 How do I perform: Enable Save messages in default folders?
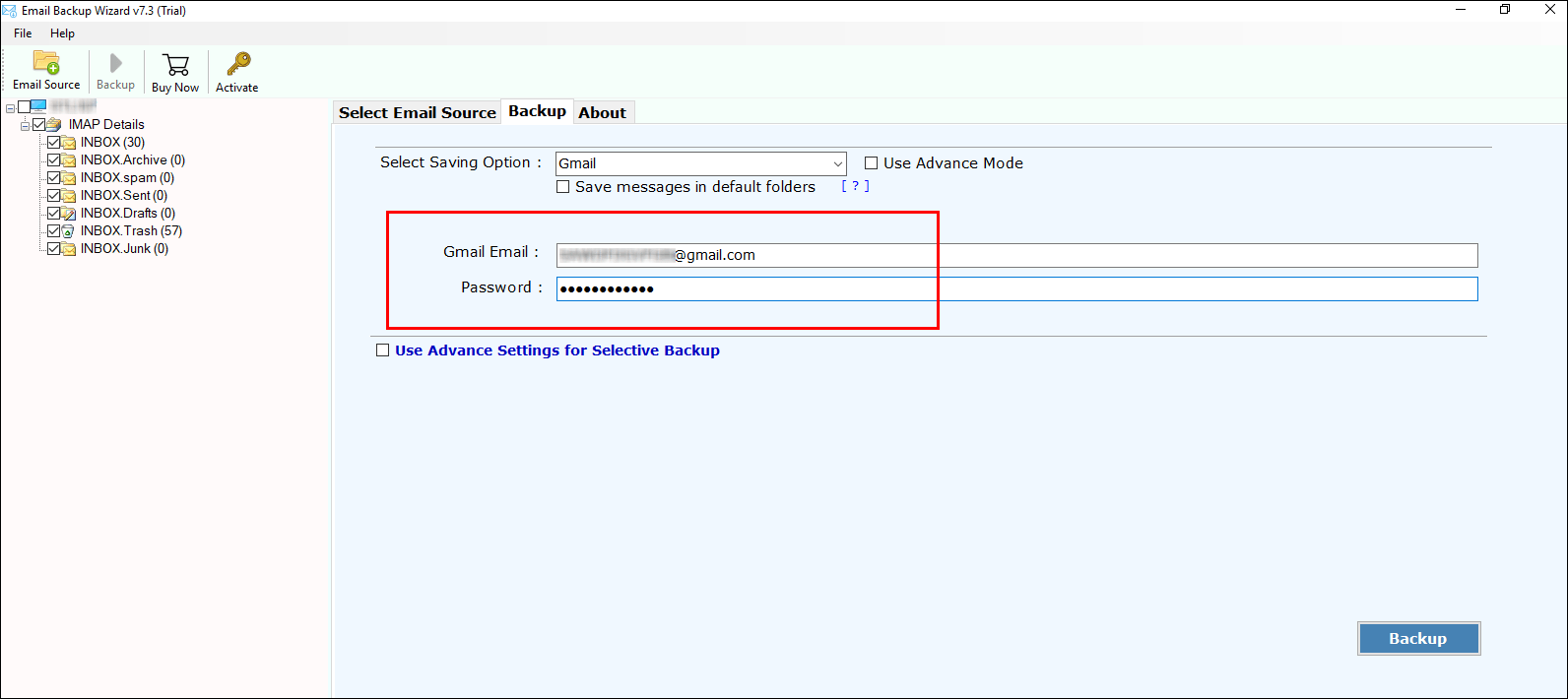tap(563, 187)
